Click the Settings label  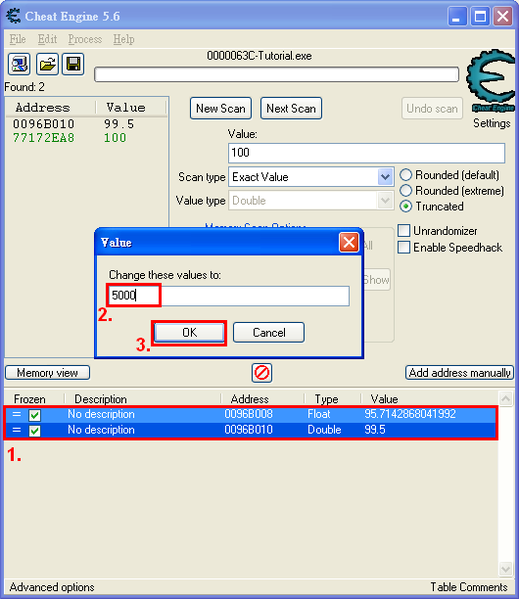pyautogui.click(x=492, y=123)
